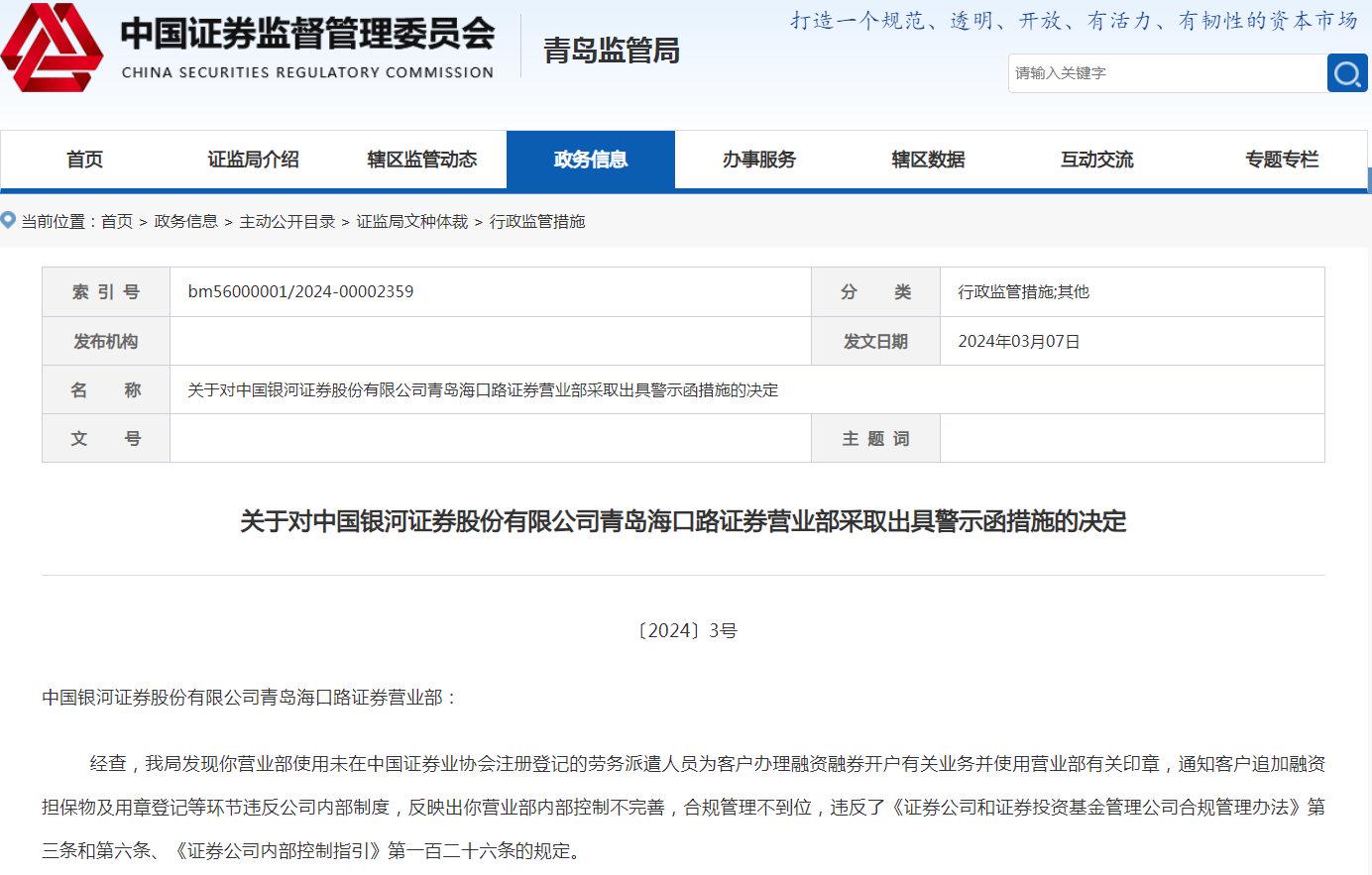Go to 政务信息 in the breadcrumb
The height and width of the screenshot is (875, 1372).
[186, 221]
